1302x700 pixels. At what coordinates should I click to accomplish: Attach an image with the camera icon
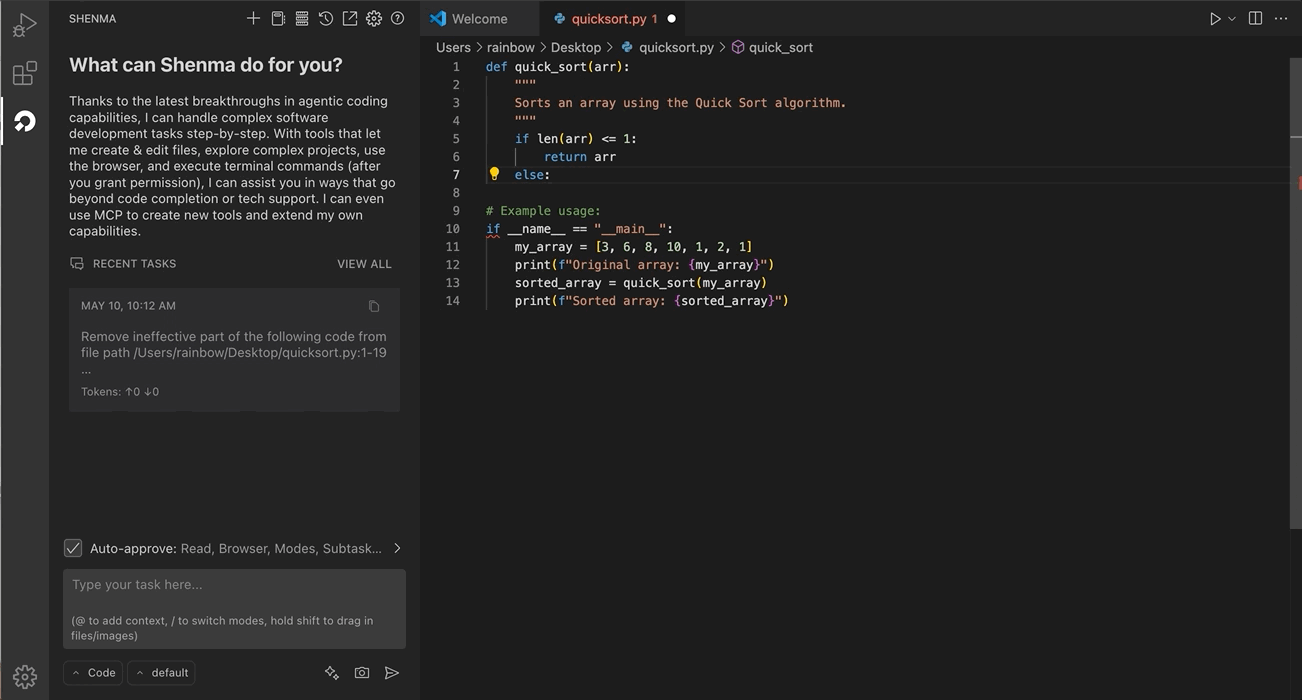(x=362, y=673)
